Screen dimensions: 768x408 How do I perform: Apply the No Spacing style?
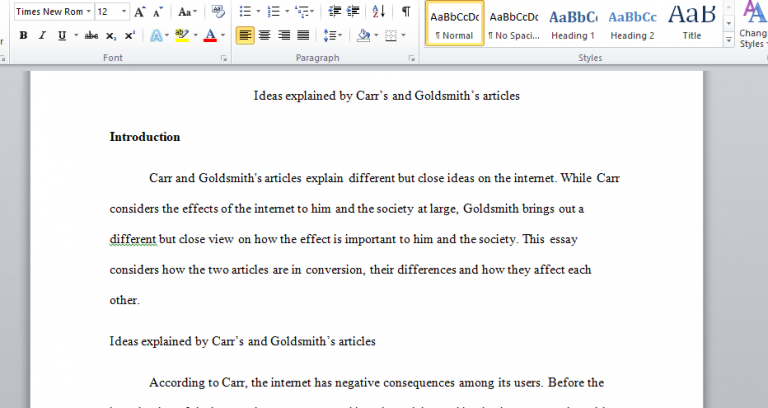[x=514, y=24]
